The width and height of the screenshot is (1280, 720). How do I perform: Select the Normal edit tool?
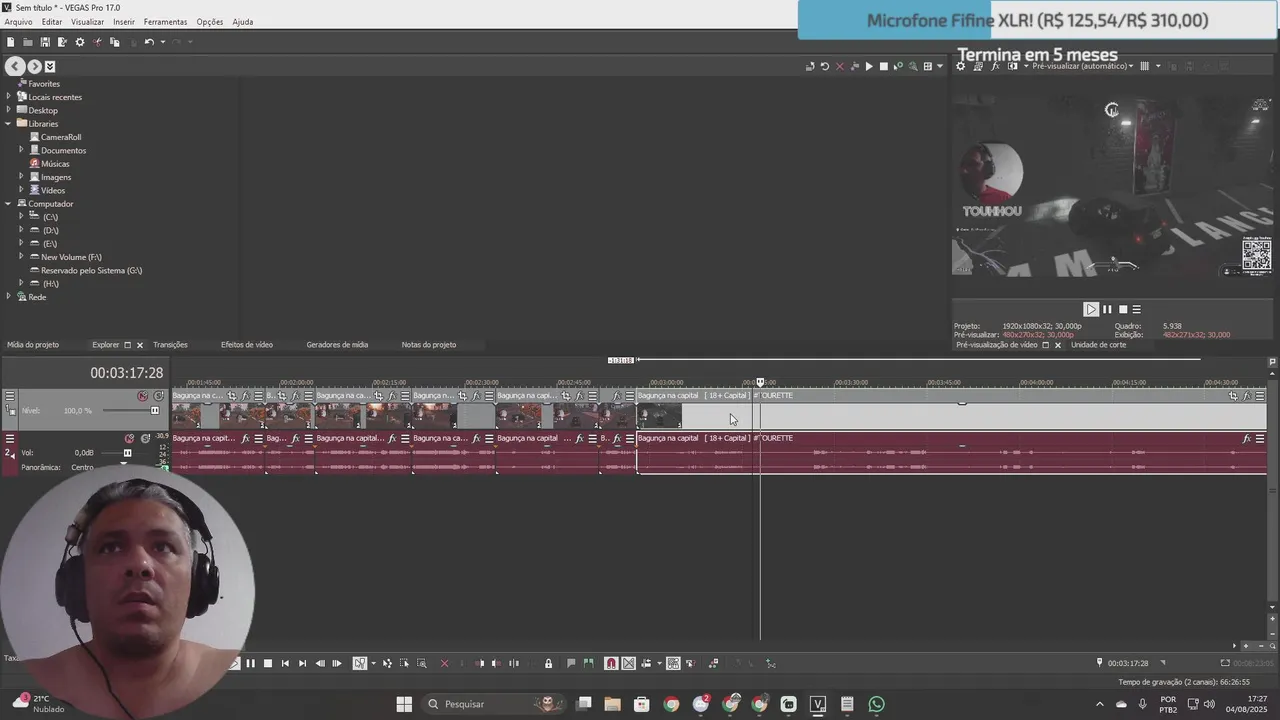point(360,663)
